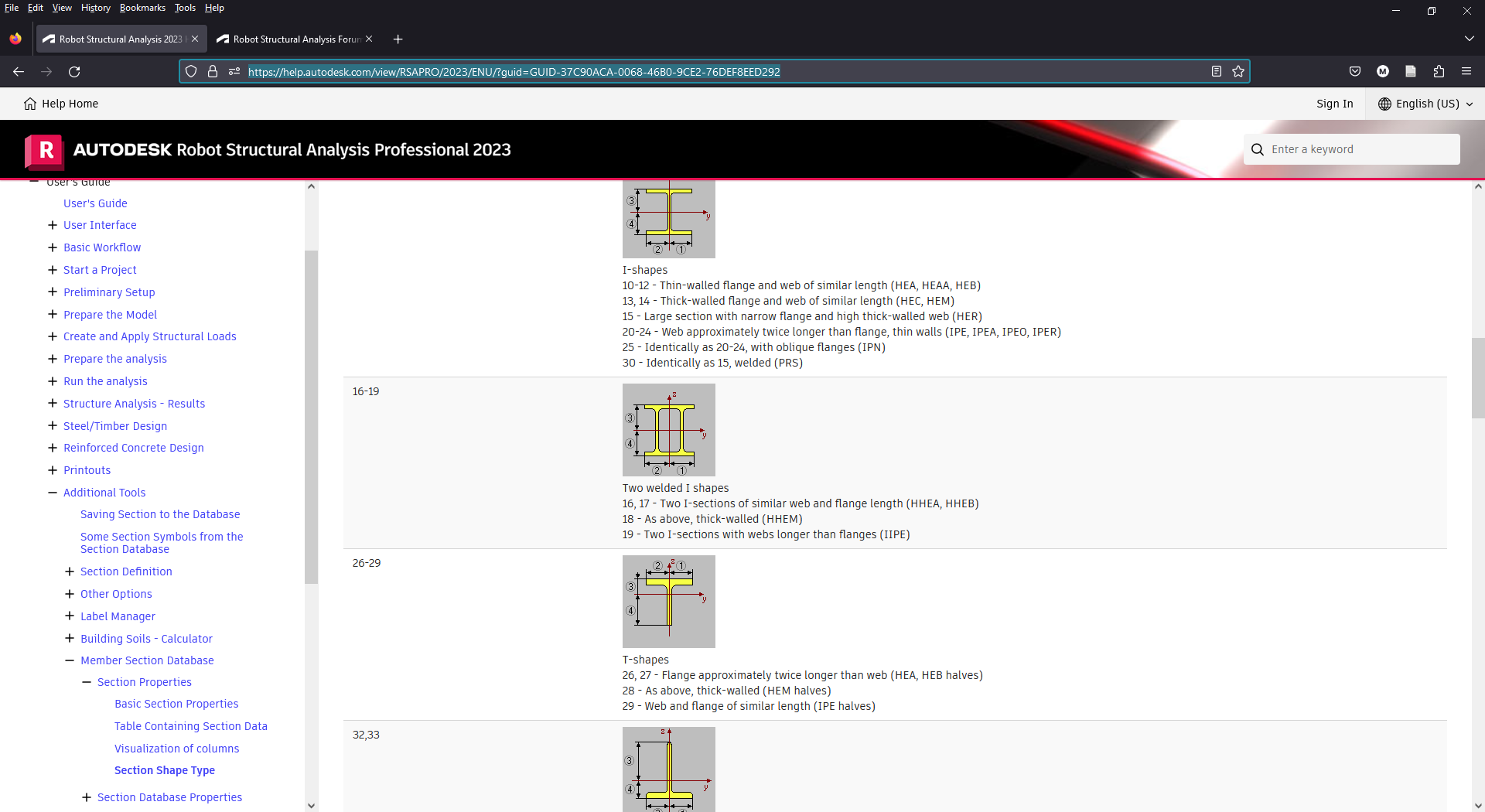
Task: Collapse the Additional Tools section
Action: click(x=52, y=493)
